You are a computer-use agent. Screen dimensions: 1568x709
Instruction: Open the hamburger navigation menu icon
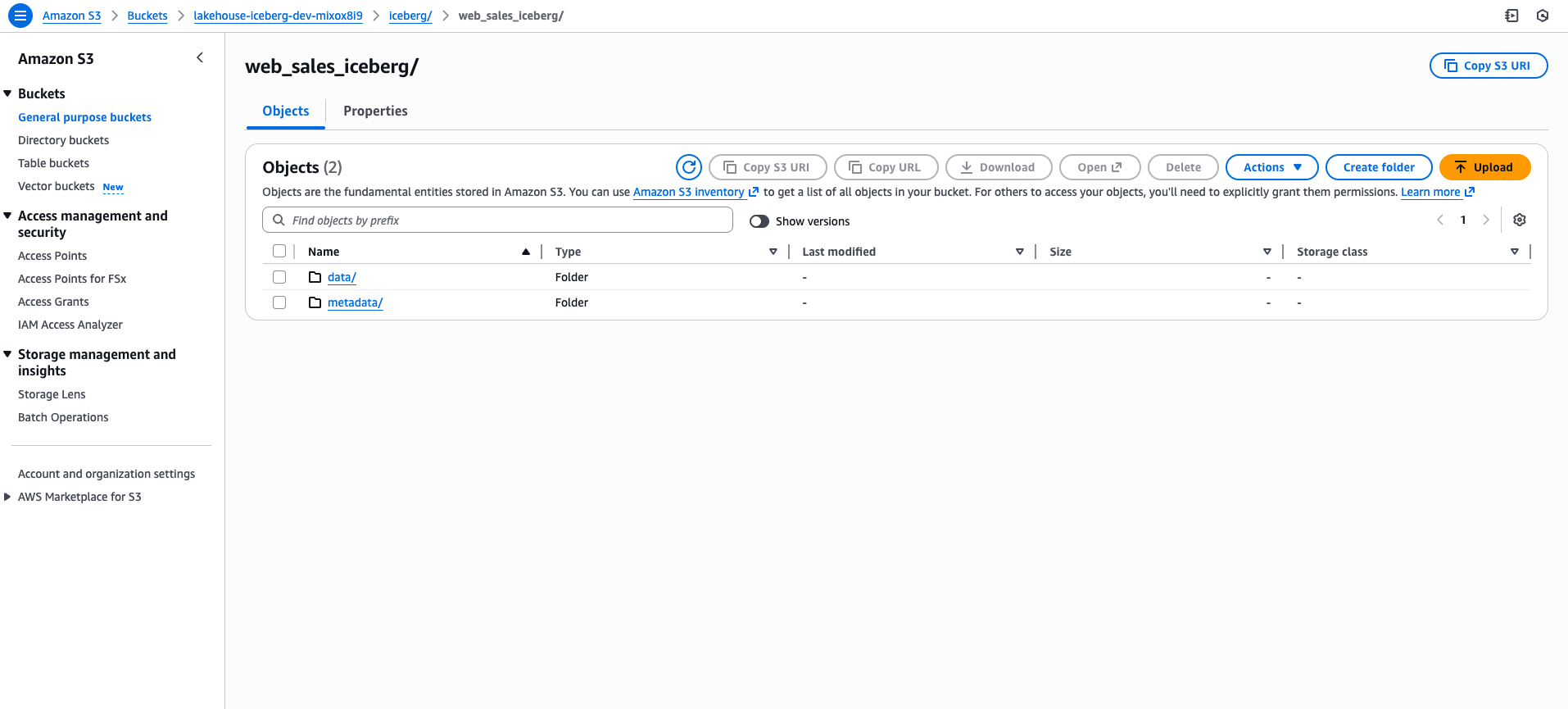20,16
